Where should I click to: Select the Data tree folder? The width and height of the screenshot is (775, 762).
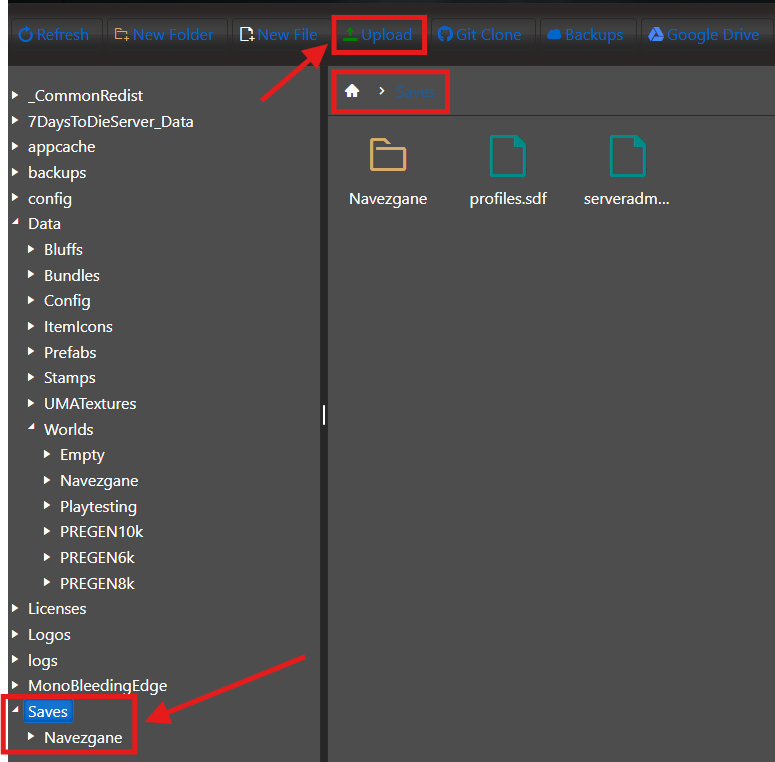click(44, 224)
